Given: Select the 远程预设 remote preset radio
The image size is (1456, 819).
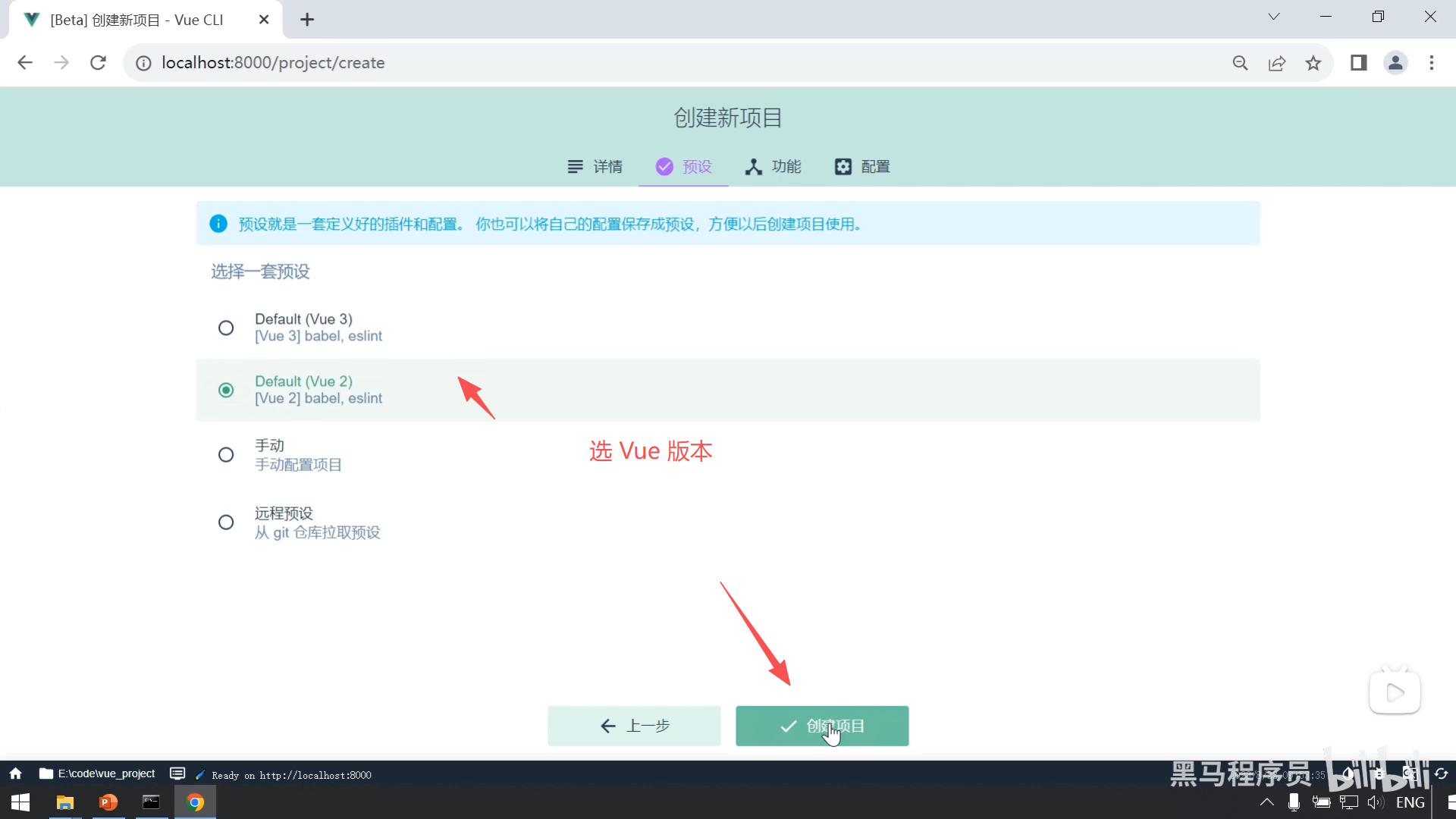Looking at the screenshot, I should pos(226,522).
